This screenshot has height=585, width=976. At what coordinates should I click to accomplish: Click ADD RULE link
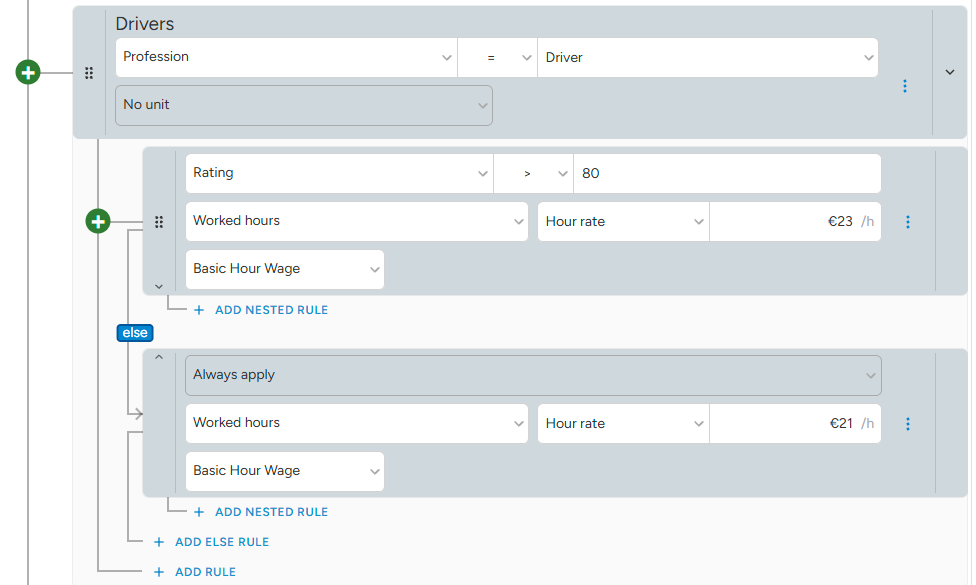click(x=205, y=572)
